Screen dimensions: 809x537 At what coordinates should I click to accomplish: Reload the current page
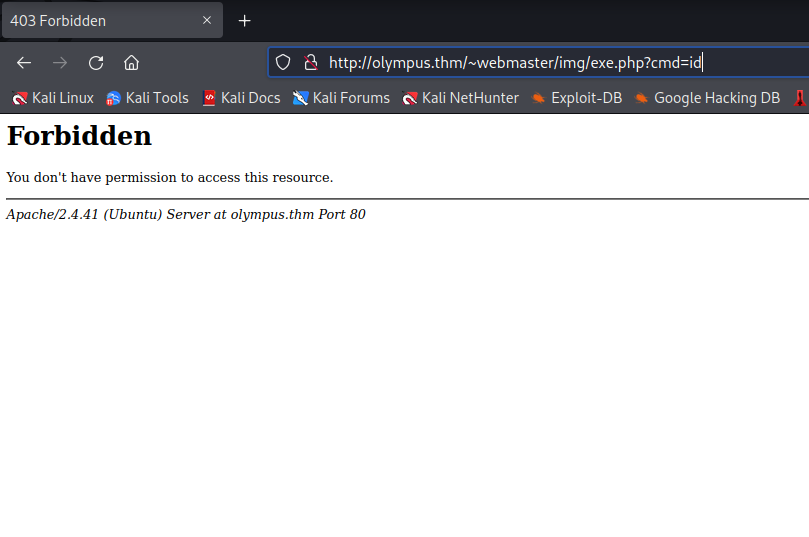pyautogui.click(x=96, y=62)
